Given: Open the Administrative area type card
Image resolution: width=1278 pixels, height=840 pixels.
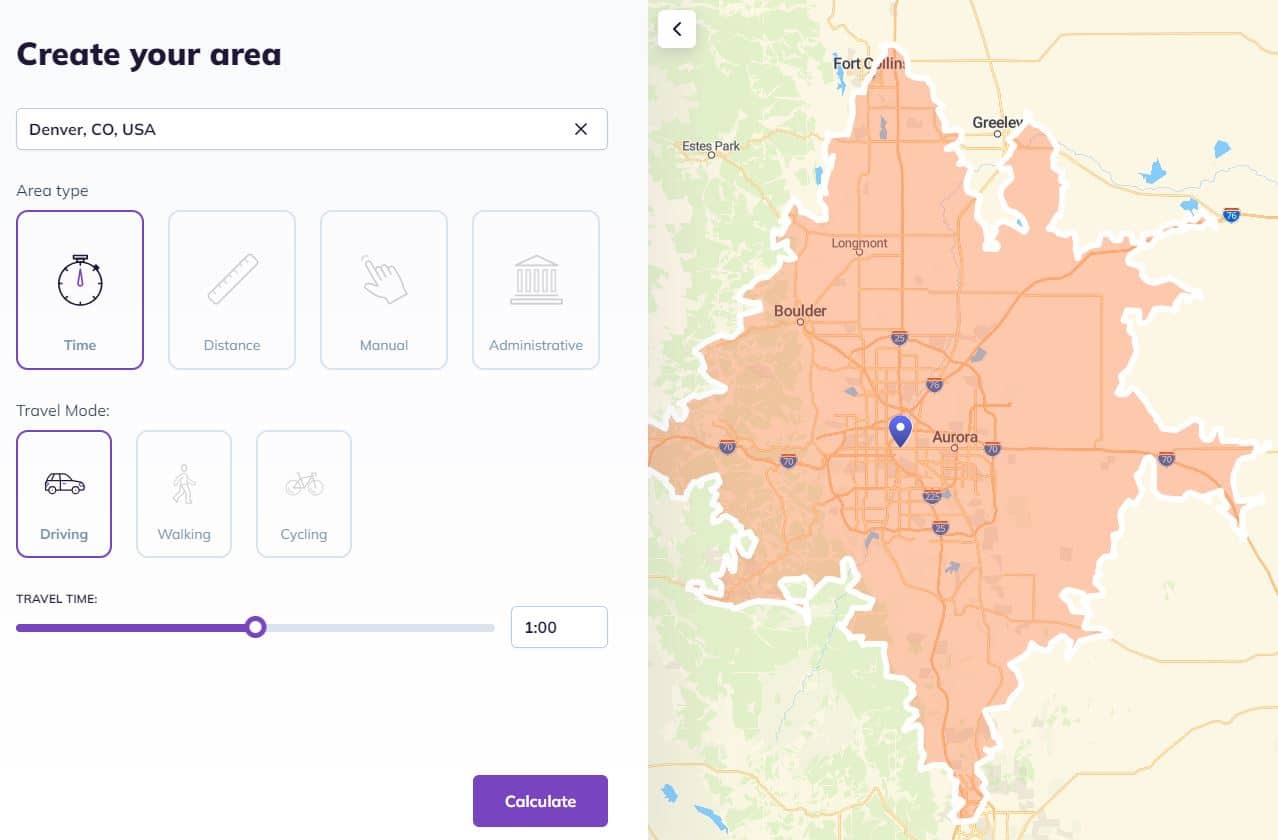Looking at the screenshot, I should click(536, 290).
